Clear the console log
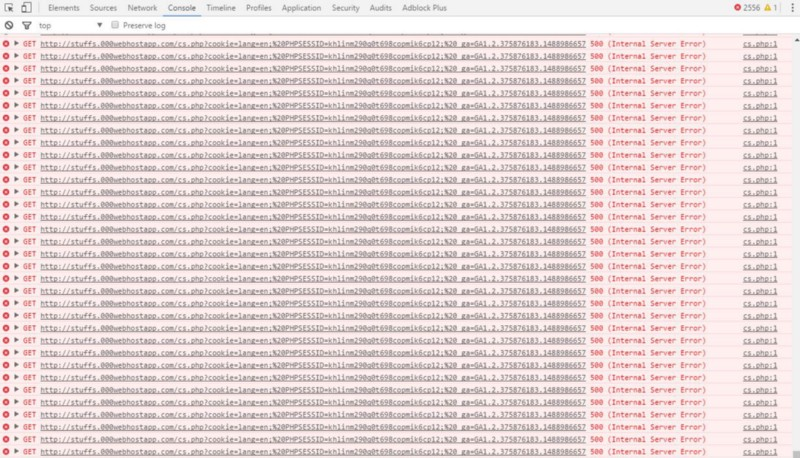The width and height of the screenshot is (800, 458). coord(9,25)
